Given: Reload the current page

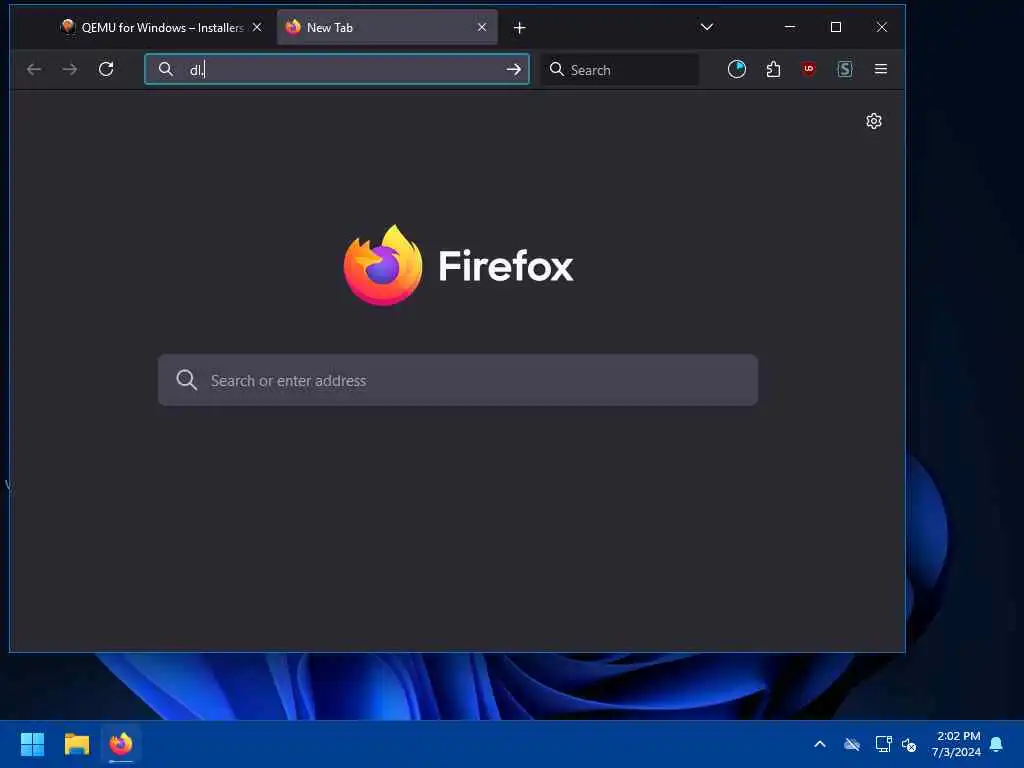Looking at the screenshot, I should click(106, 69).
